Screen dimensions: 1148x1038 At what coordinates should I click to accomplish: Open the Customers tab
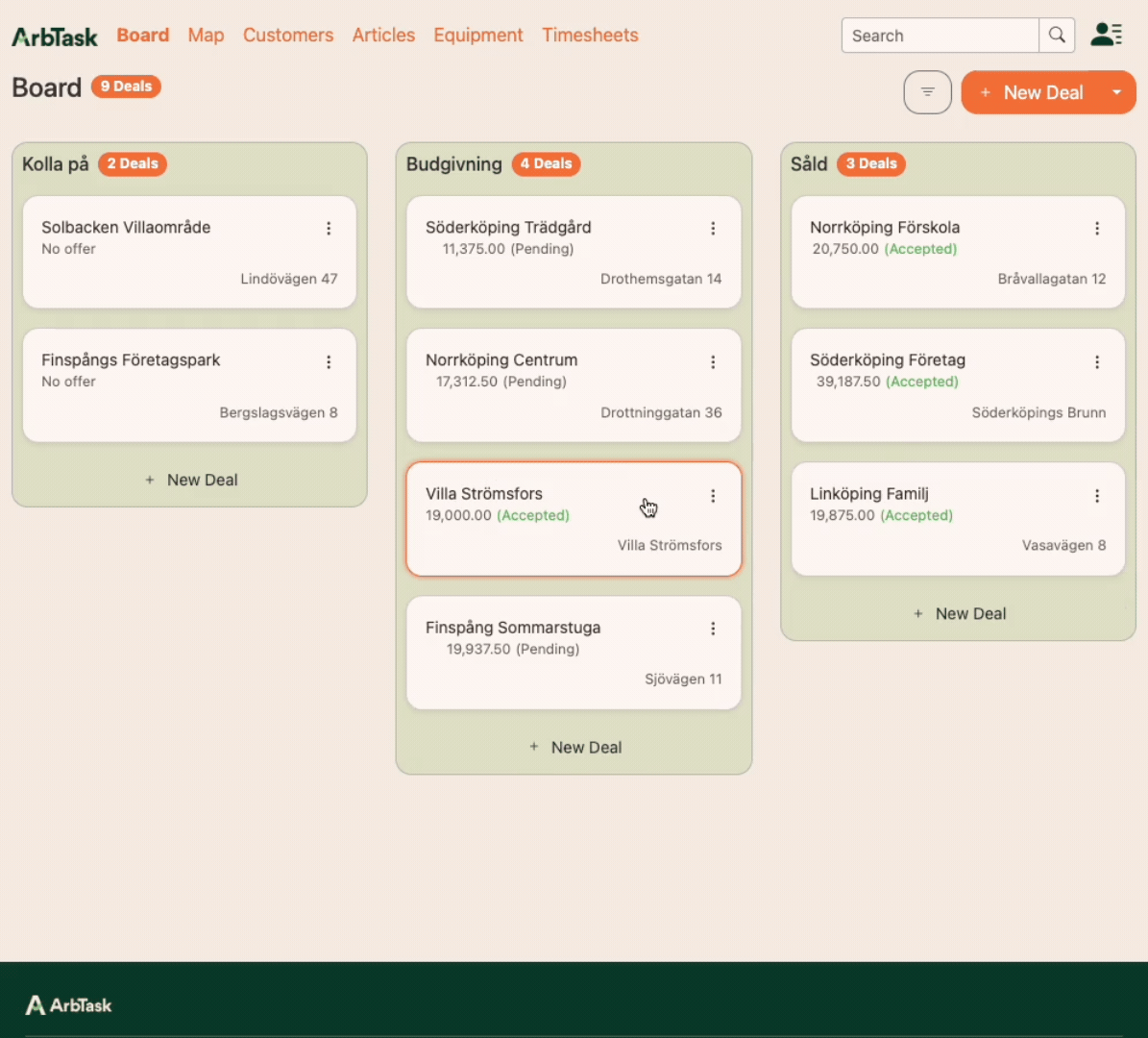[x=288, y=36]
